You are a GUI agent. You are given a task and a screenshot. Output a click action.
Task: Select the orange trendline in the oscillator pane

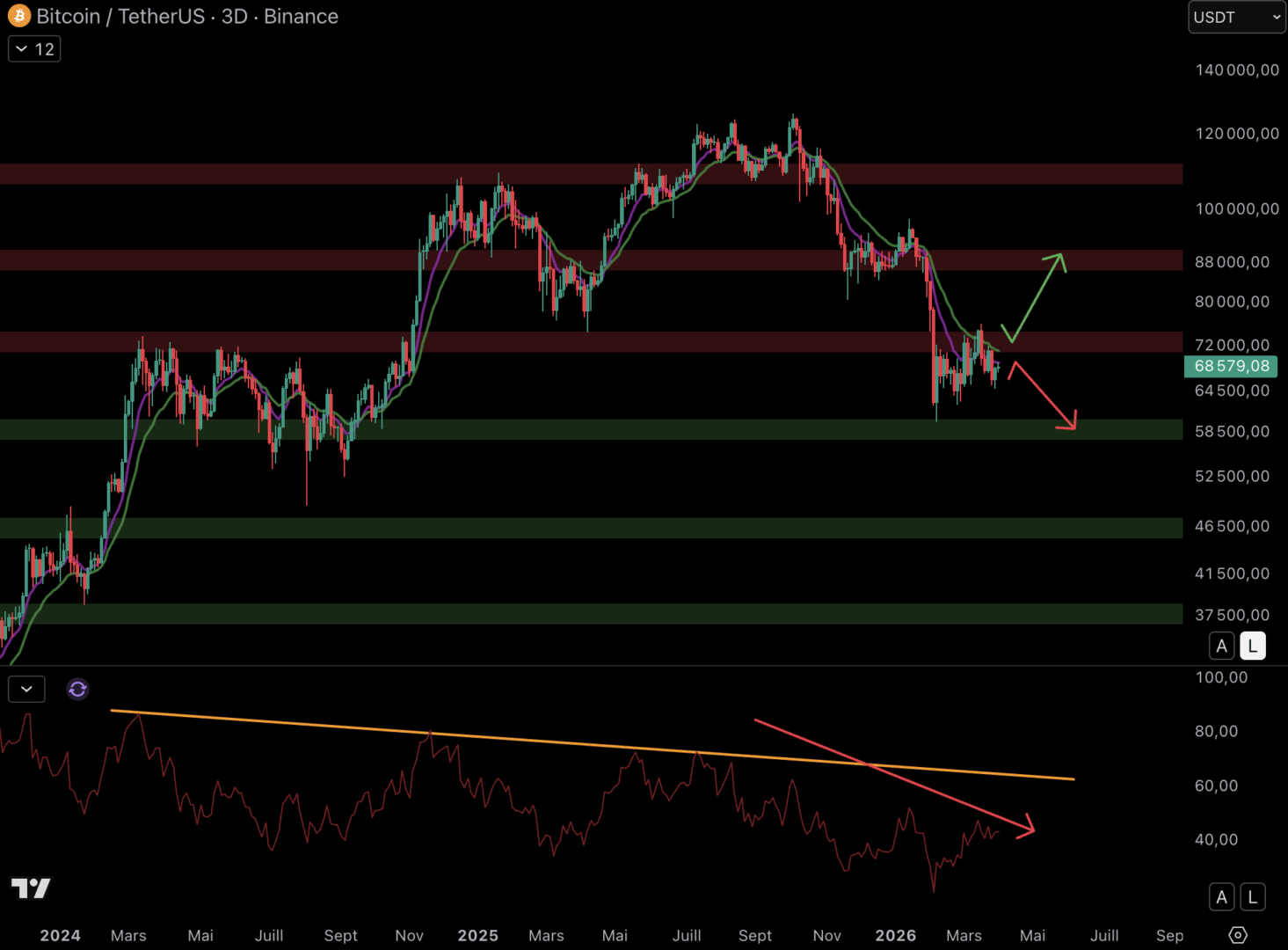[x=528, y=739]
